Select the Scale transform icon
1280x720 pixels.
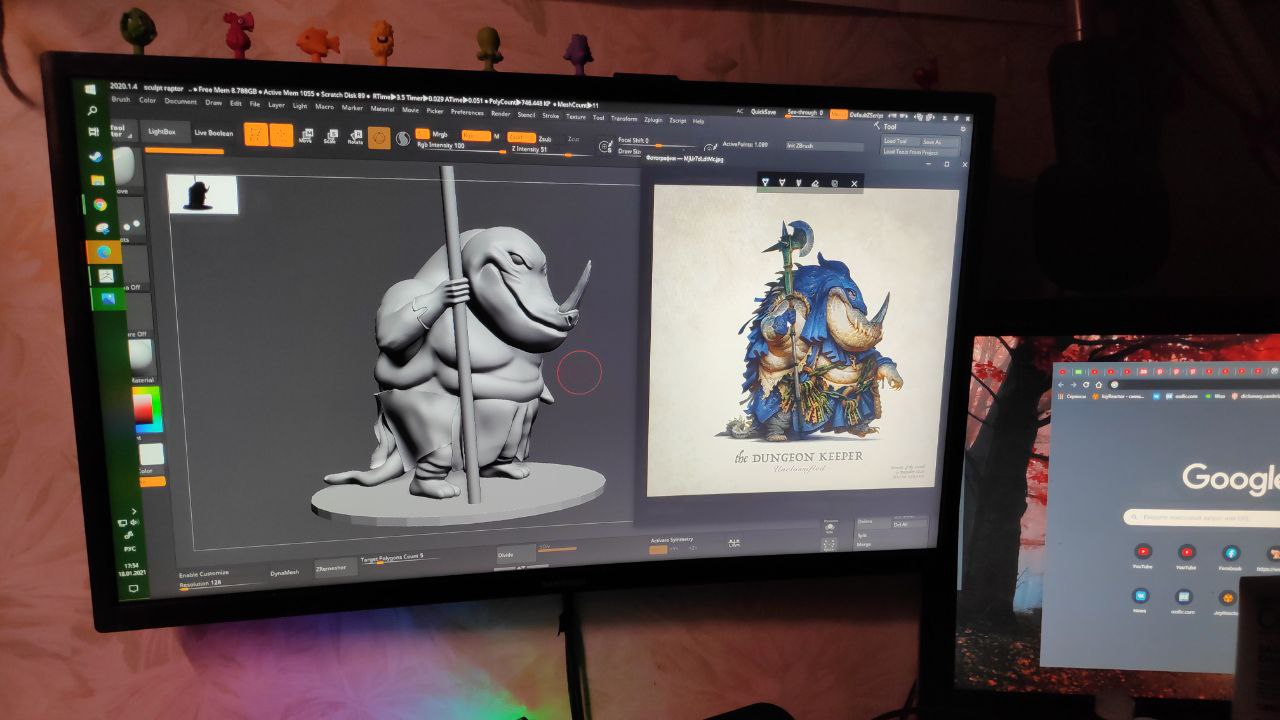point(331,136)
